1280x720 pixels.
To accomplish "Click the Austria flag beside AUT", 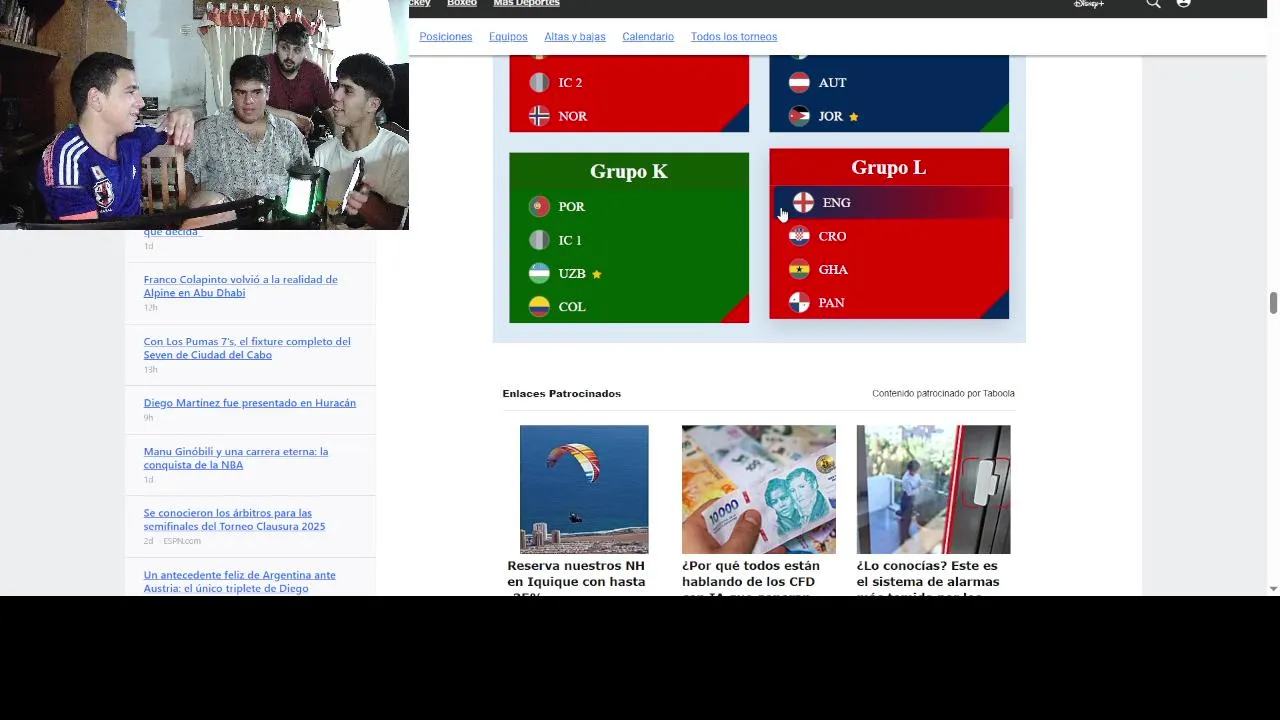I will 799,83.
